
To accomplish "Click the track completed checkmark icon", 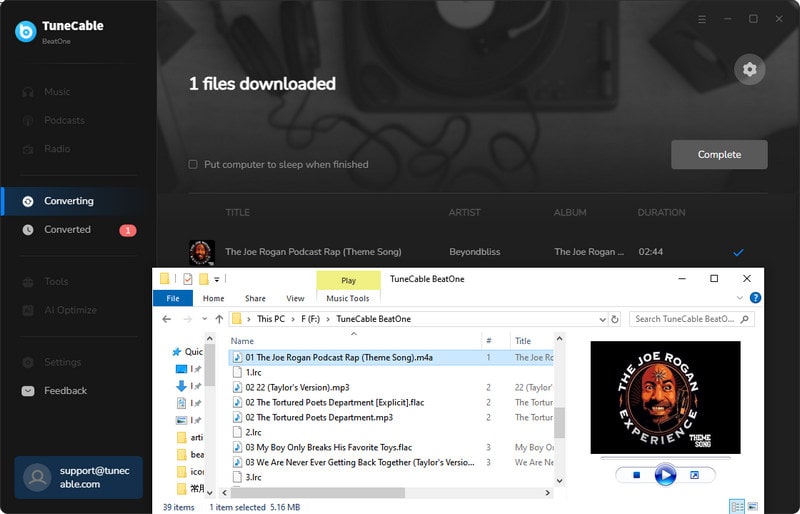I will click(738, 252).
